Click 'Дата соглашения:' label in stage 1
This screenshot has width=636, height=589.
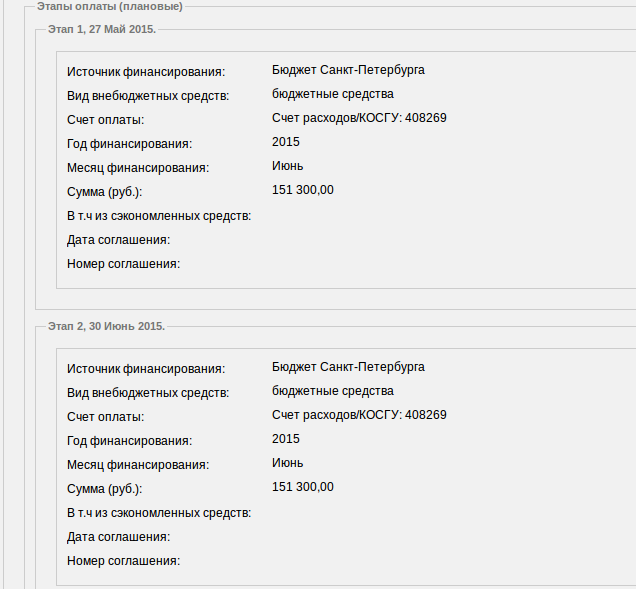(x=118, y=240)
